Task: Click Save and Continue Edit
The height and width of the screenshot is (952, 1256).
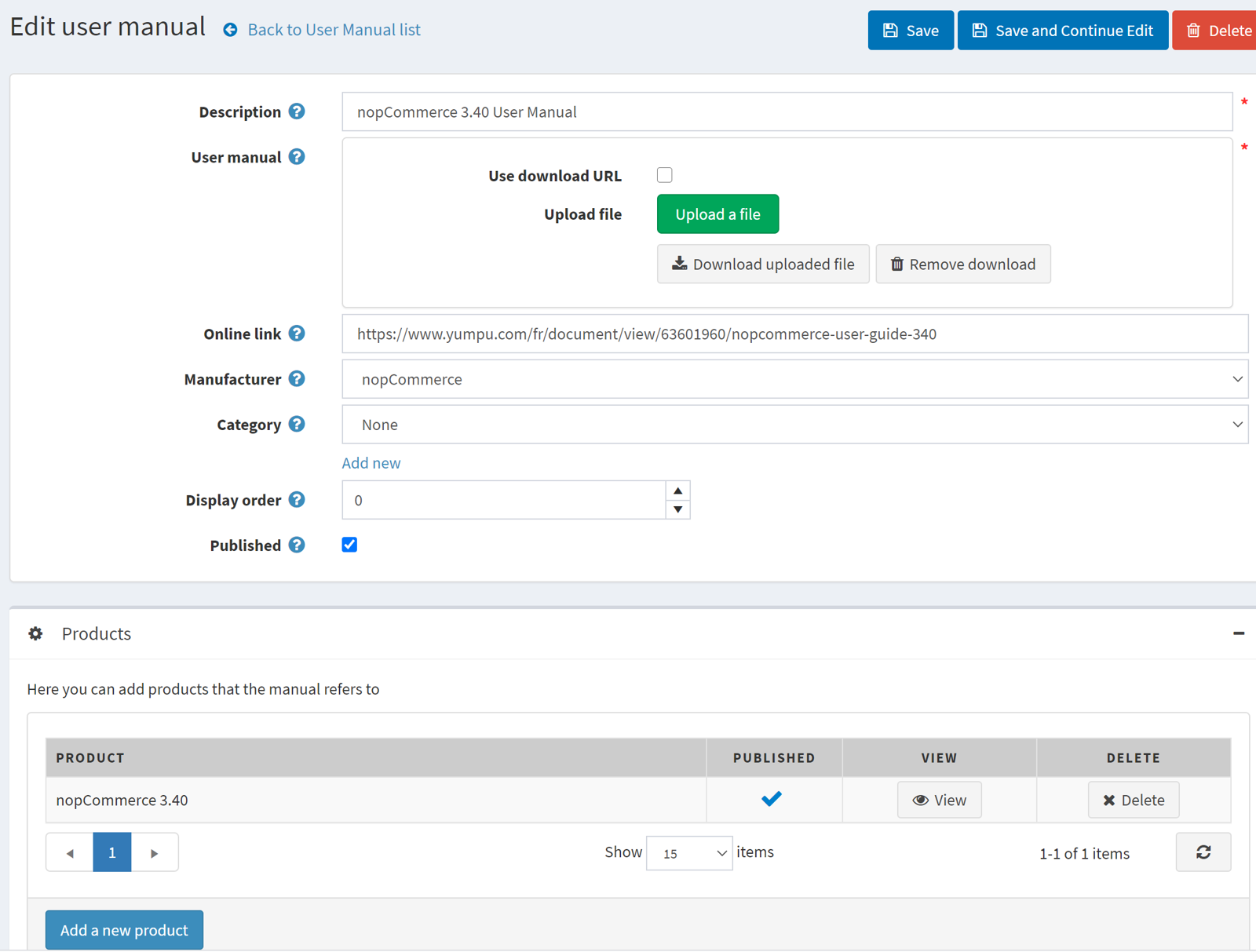Action: click(x=1063, y=31)
